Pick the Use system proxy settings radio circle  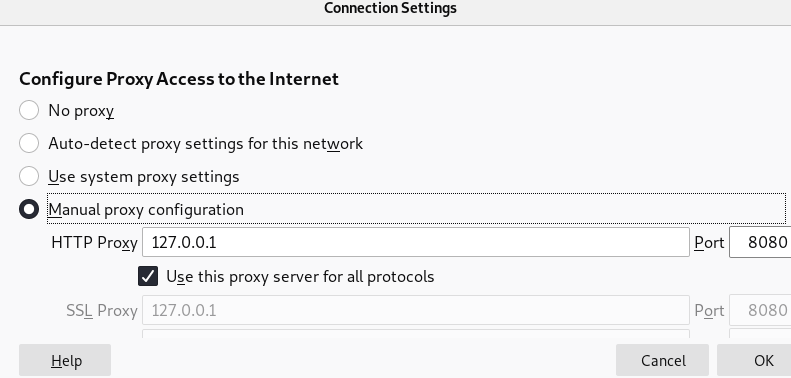click(29, 176)
